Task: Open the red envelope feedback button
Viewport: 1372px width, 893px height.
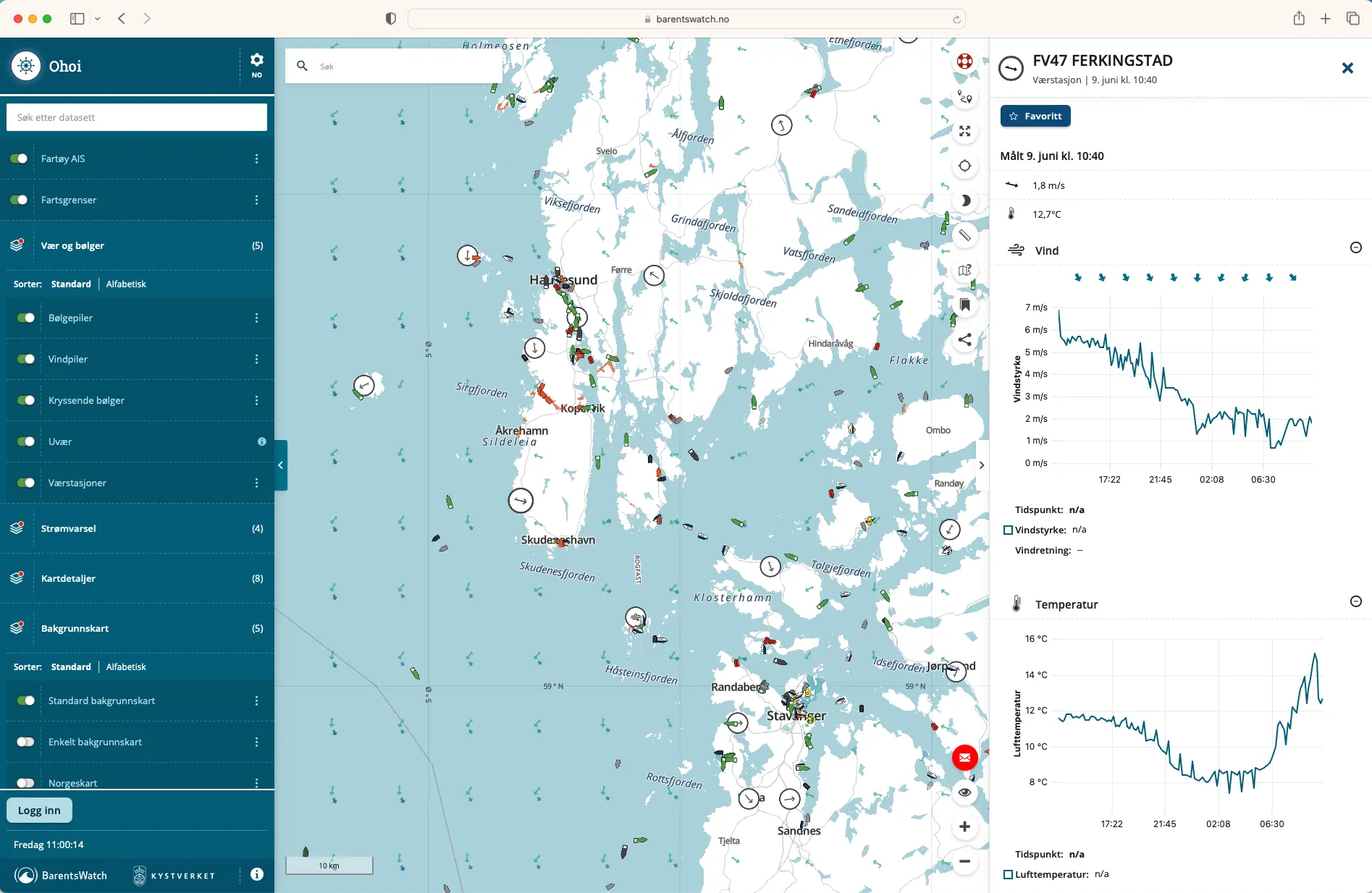Action: coord(964,758)
